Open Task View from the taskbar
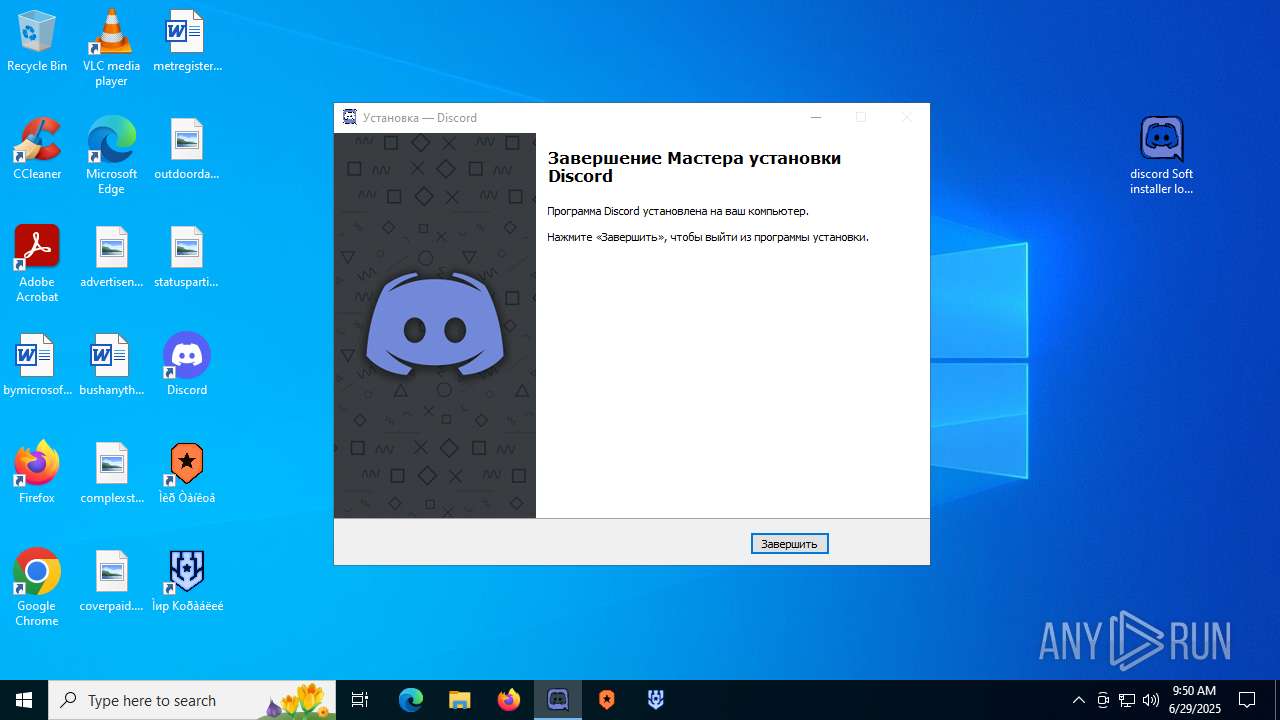Viewport: 1280px width, 720px height. 360,700
